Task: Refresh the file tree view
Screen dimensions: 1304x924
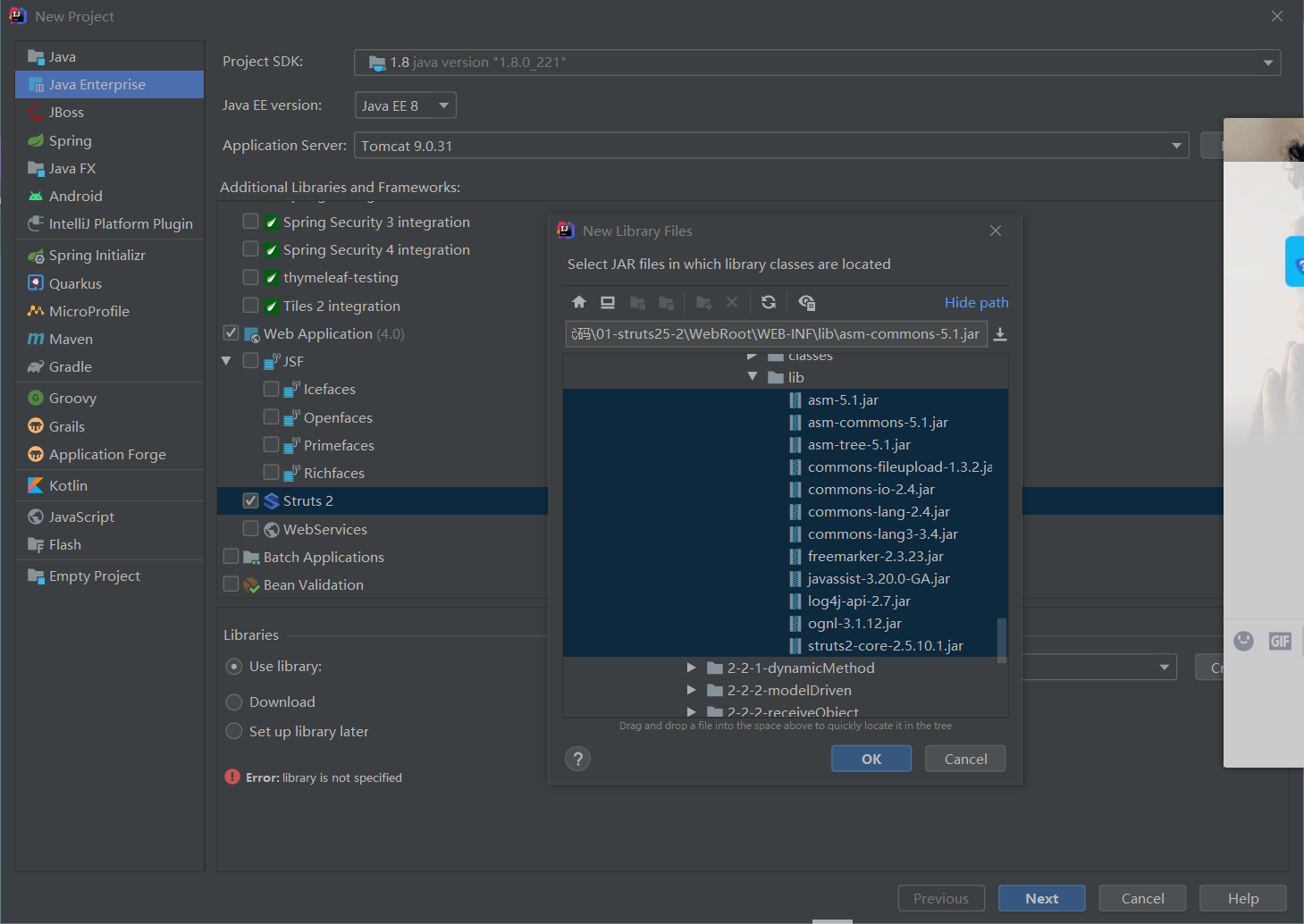Action: click(769, 302)
